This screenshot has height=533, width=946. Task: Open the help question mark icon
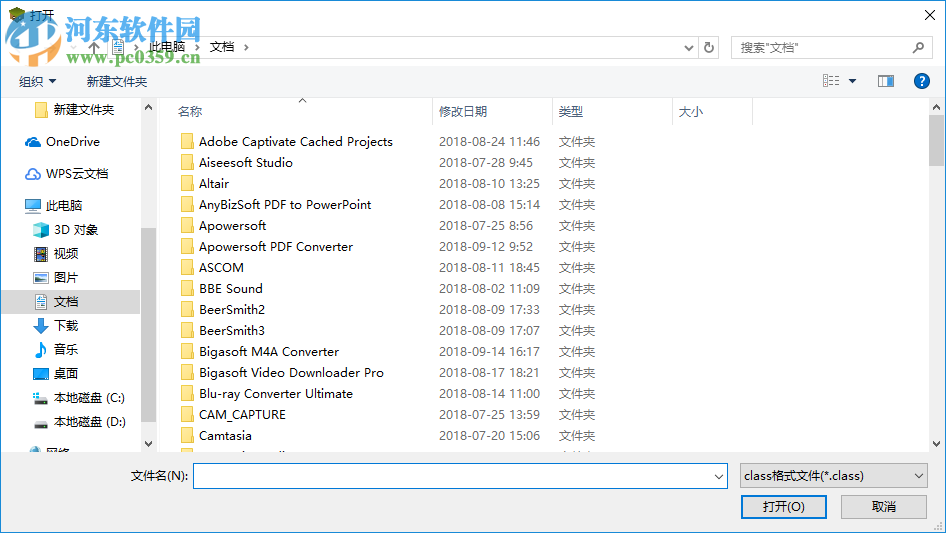point(921,81)
